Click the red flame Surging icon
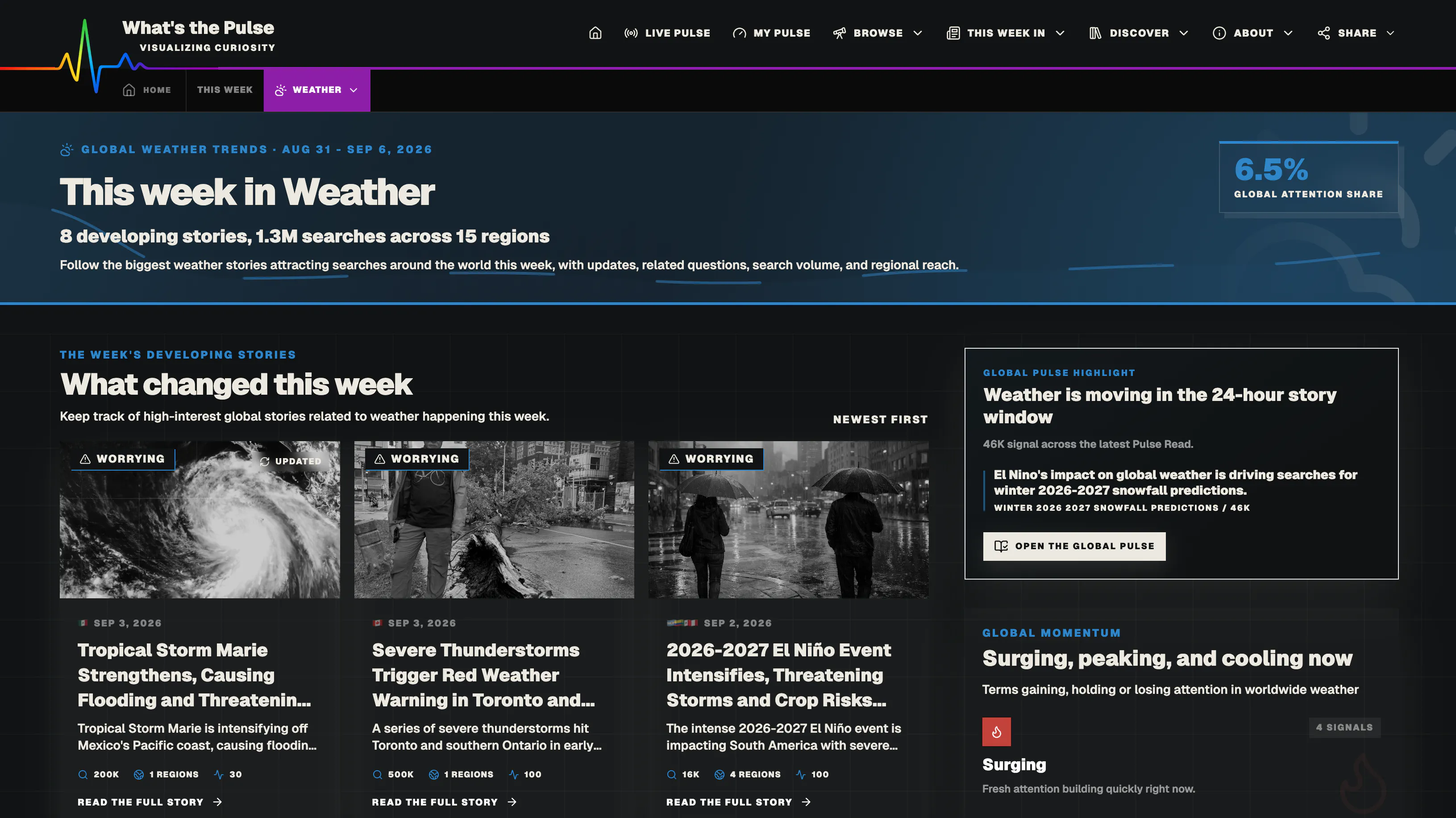 (996, 731)
